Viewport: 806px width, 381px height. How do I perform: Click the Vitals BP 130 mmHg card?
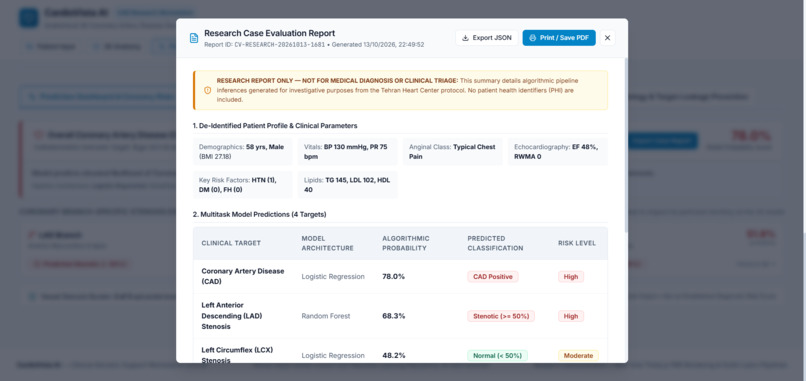click(x=347, y=152)
